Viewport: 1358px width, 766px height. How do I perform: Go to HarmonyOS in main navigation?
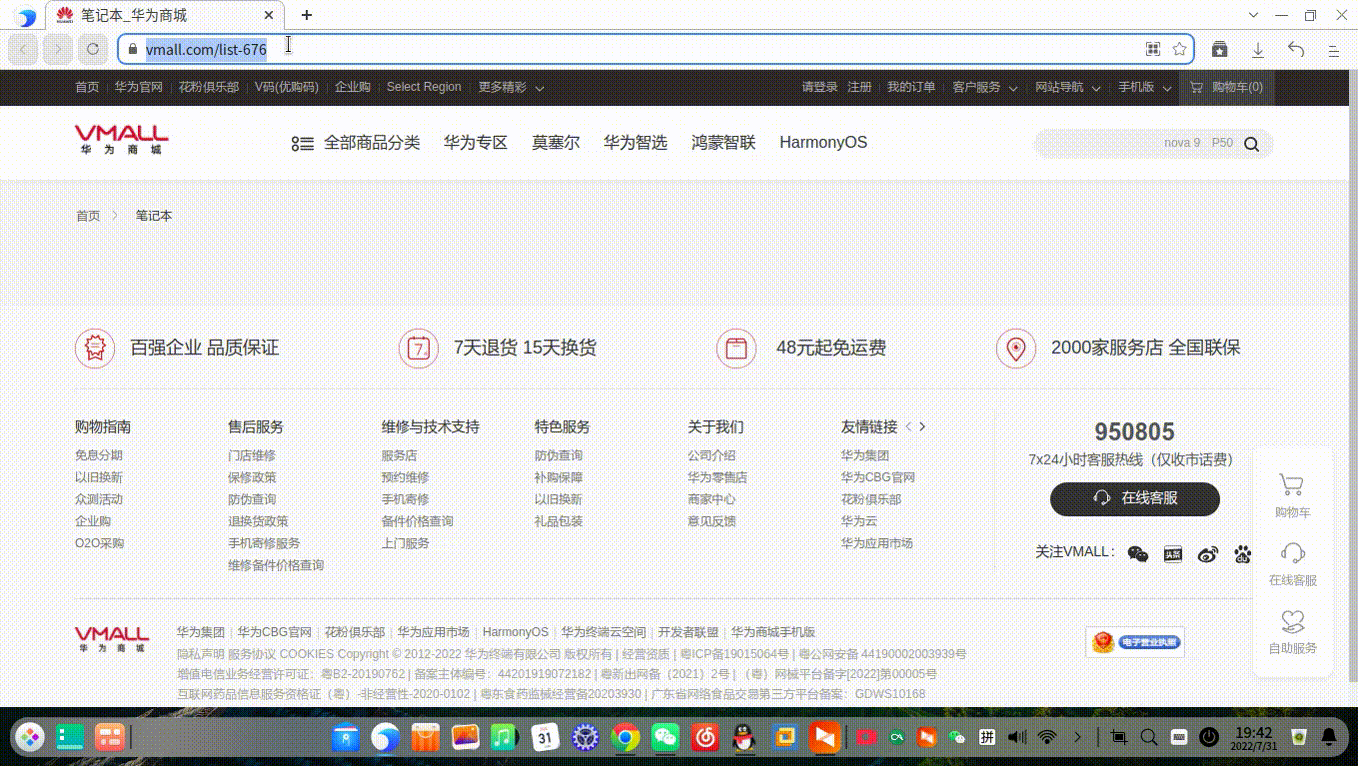[823, 143]
